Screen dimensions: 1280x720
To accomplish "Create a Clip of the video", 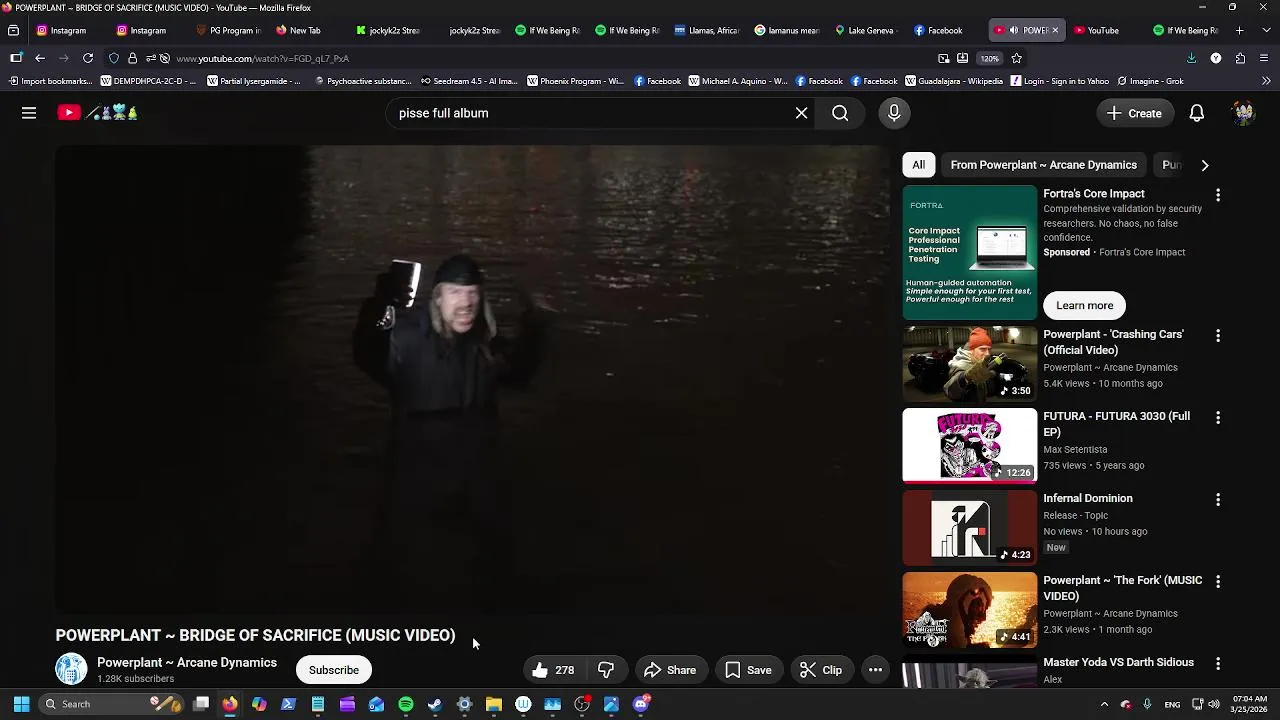I will click(x=821, y=670).
